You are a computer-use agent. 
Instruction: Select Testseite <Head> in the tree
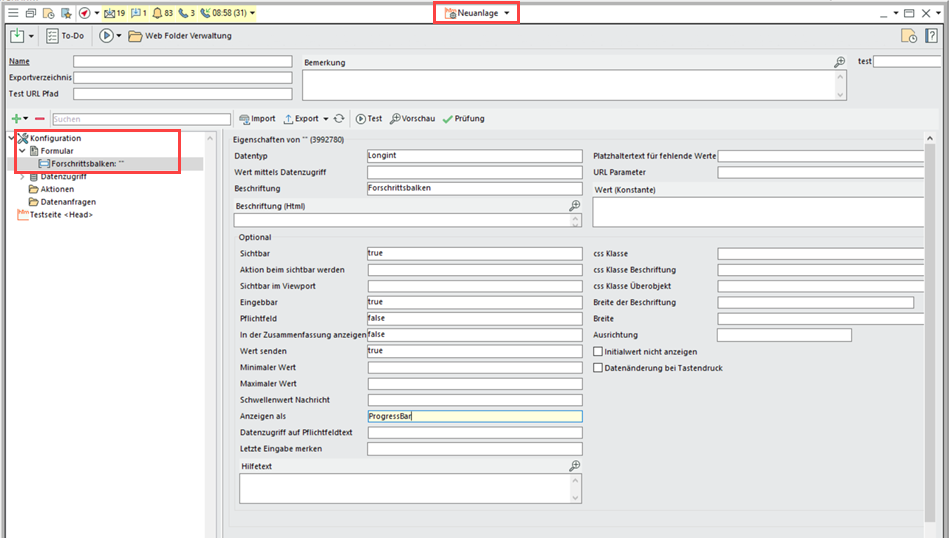[x=61, y=214]
